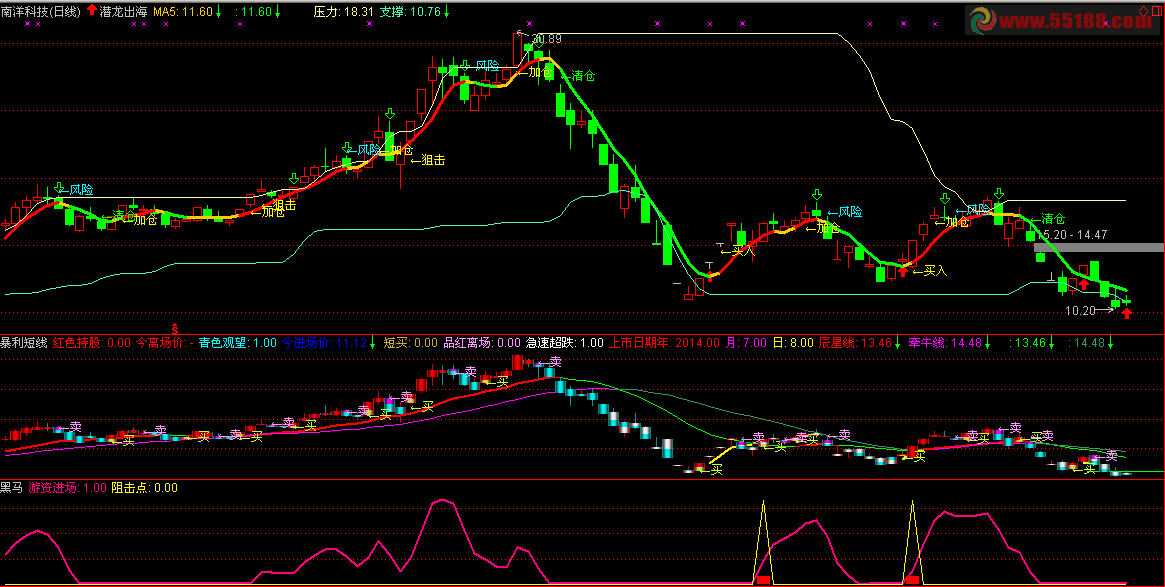Viewport: 1165px width, 587px height.
Task: Click the 今离场价: - readout
Action: pyautogui.click(x=165, y=343)
